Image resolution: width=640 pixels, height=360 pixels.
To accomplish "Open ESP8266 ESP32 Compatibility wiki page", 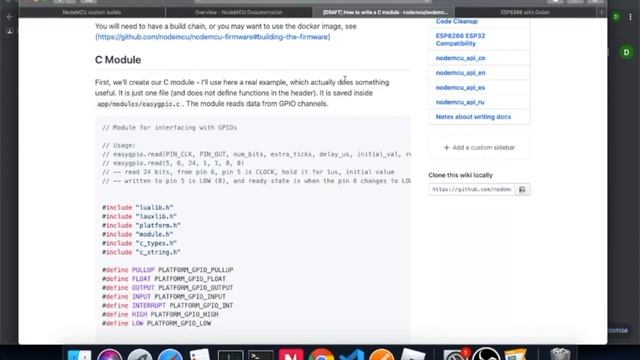I will (460, 40).
